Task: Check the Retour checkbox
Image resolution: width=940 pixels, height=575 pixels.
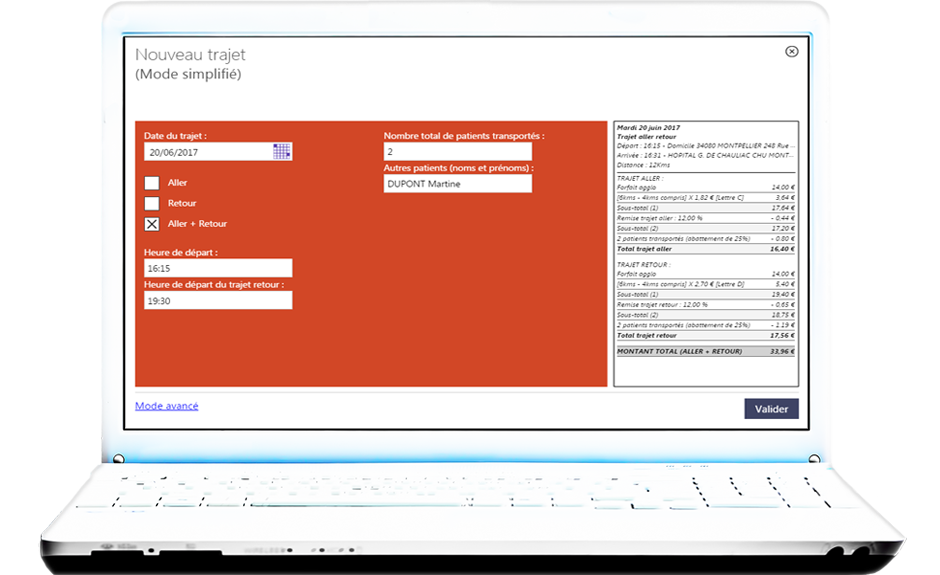Action: pos(152,204)
